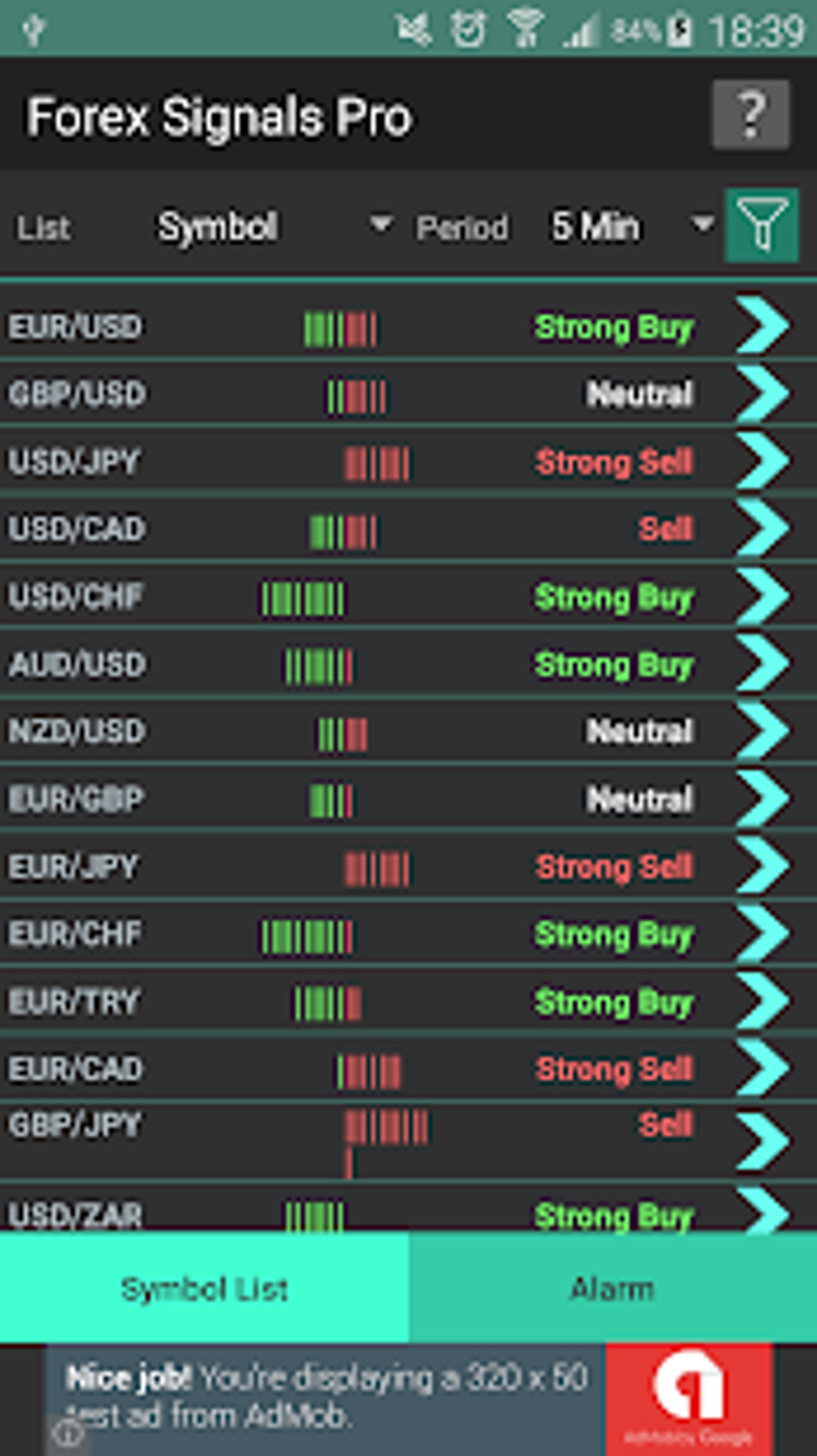Click the AdMob test ad text

click(327, 1396)
